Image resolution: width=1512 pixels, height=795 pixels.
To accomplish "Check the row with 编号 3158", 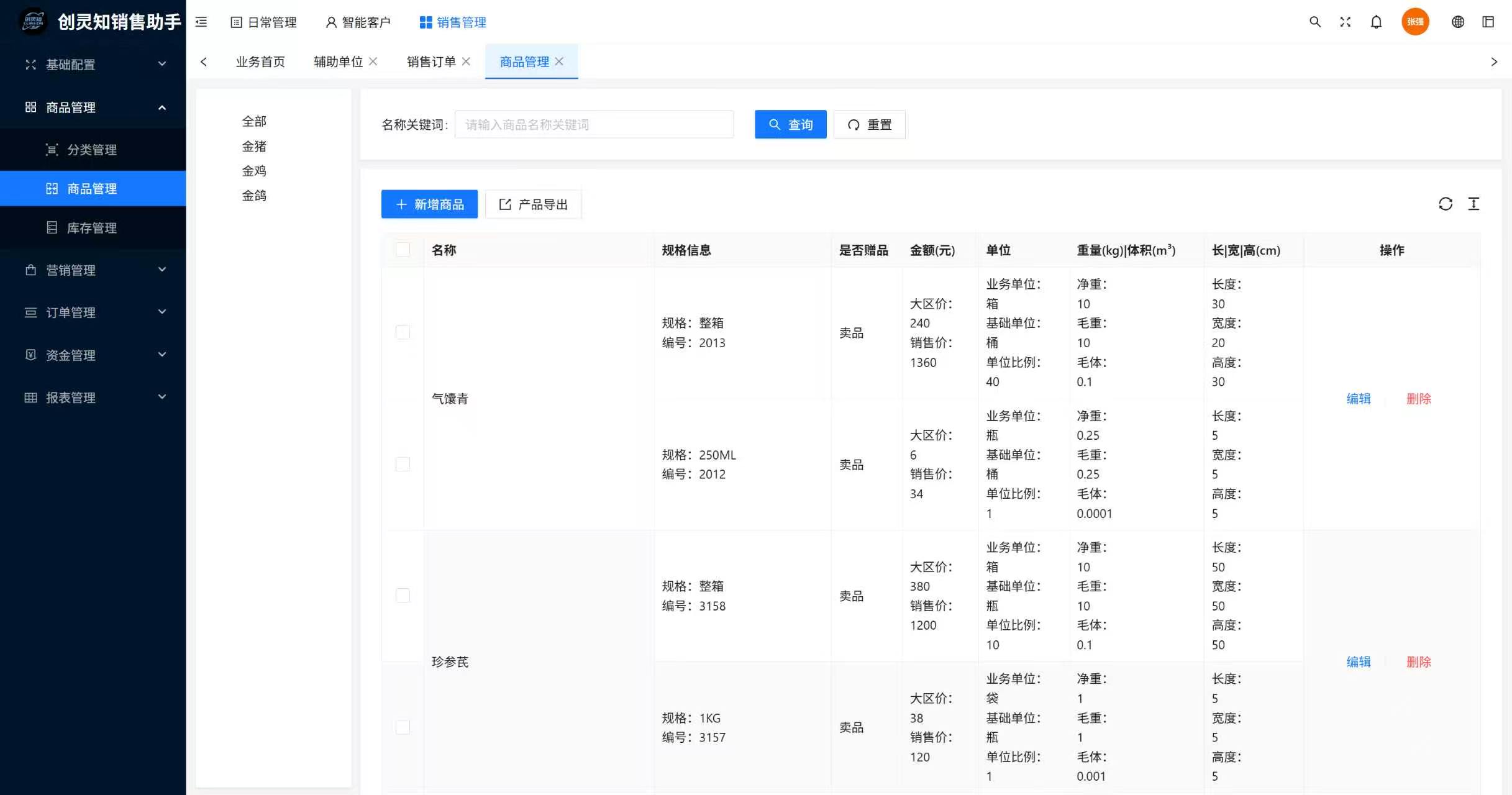I will [x=403, y=596].
